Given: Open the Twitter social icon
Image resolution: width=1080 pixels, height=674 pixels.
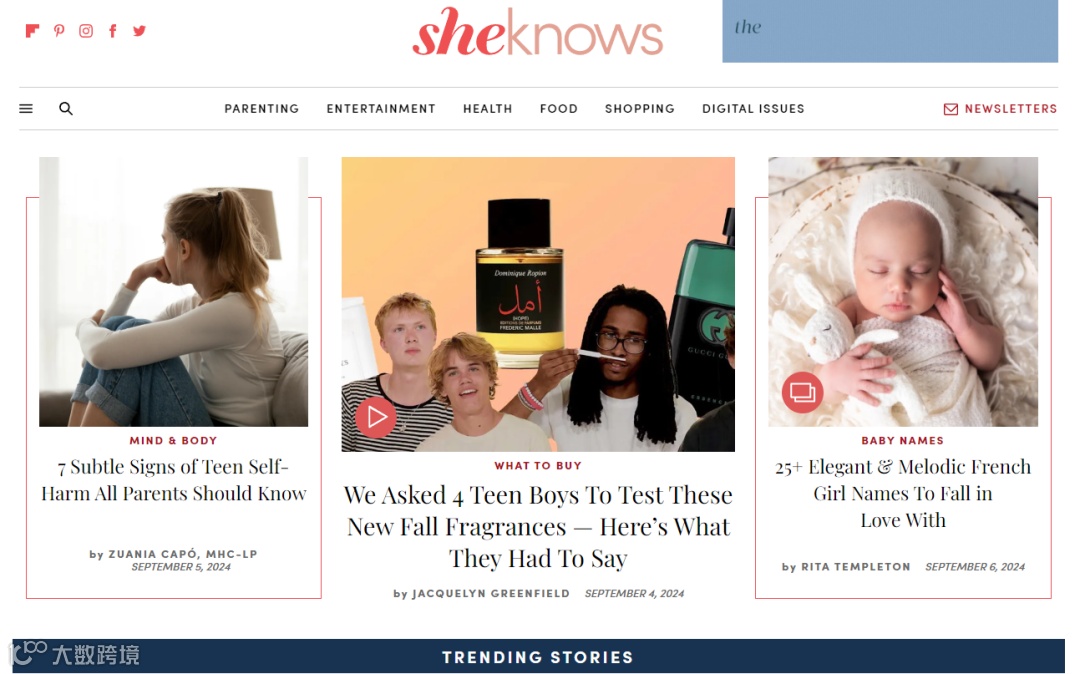Looking at the screenshot, I should tap(139, 31).
